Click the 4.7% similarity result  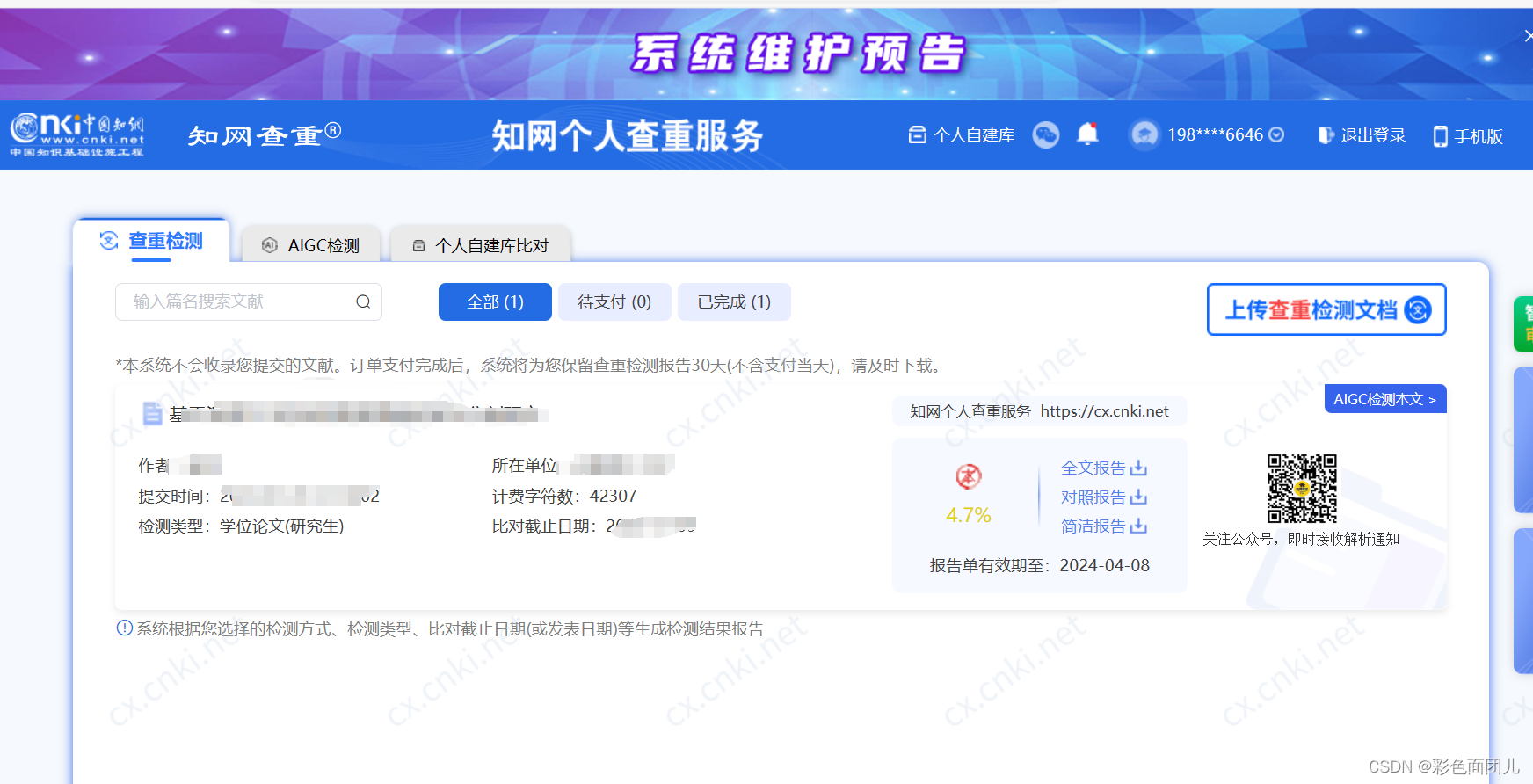(x=968, y=515)
